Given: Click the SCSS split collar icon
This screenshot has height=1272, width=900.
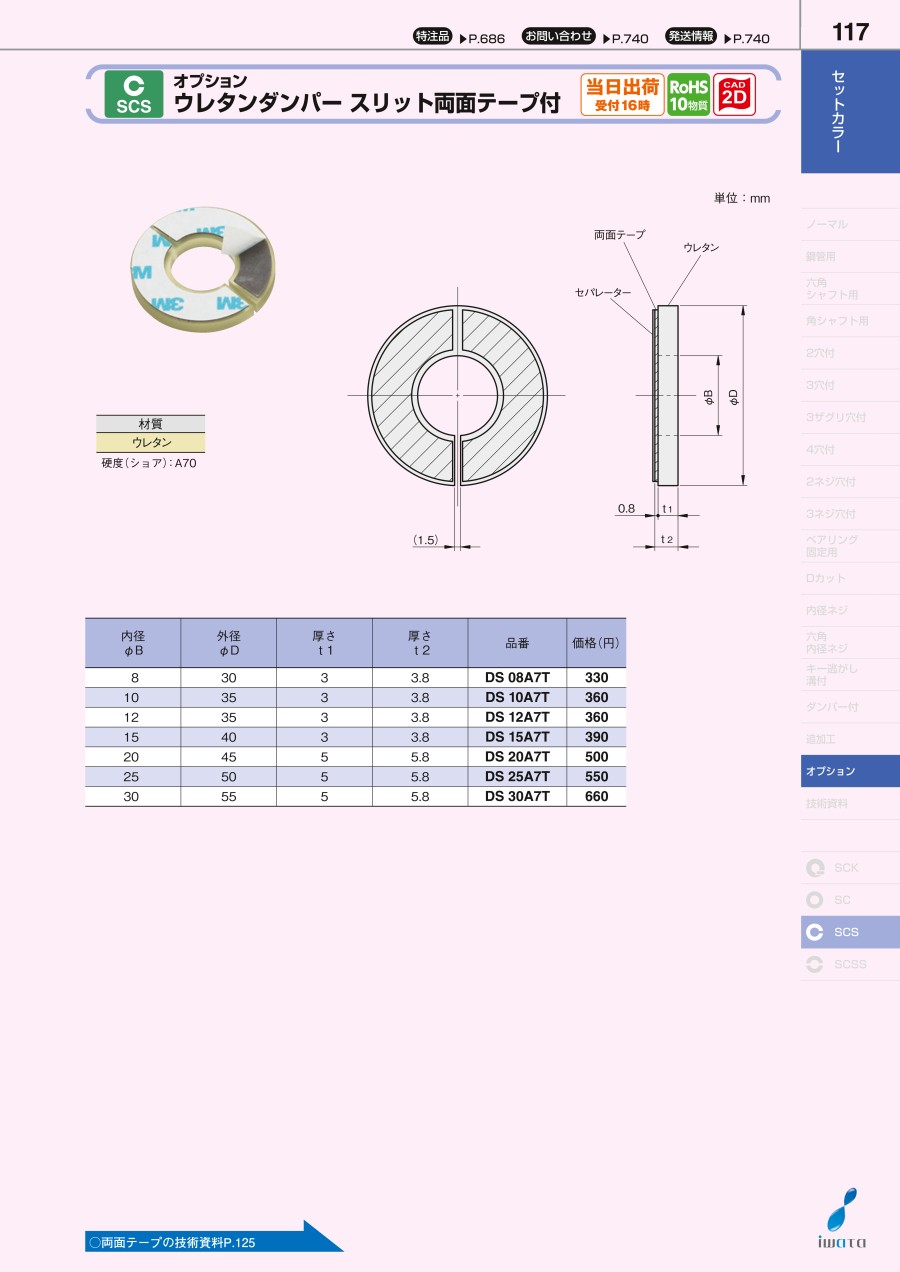Looking at the screenshot, I should click(816, 964).
